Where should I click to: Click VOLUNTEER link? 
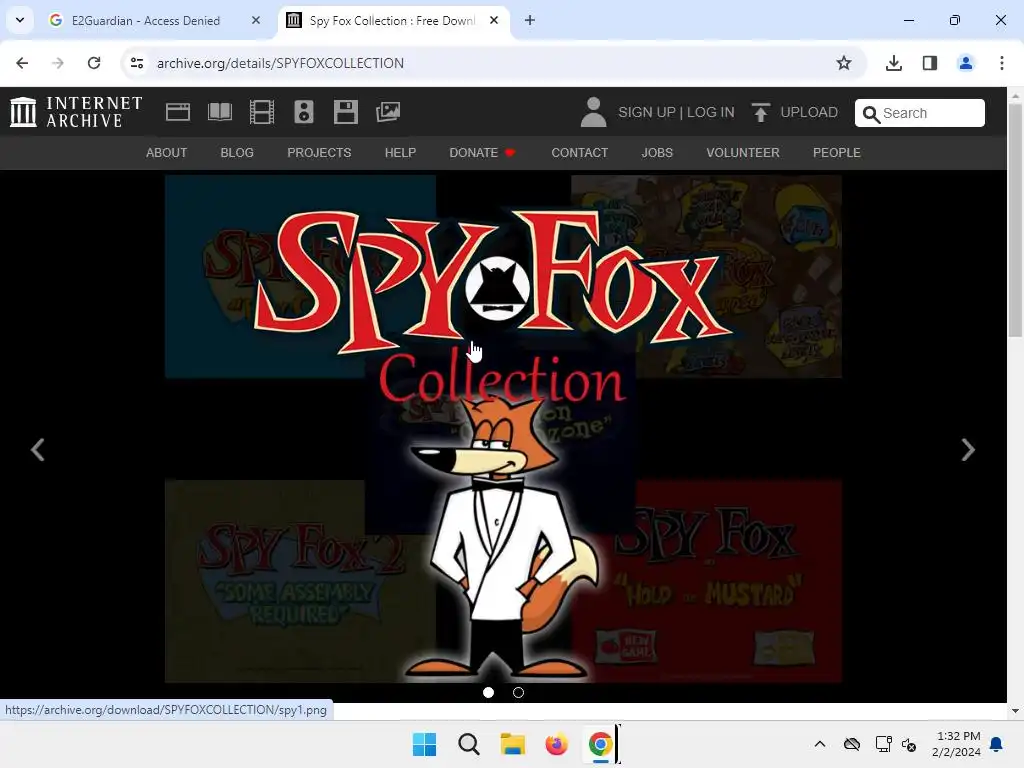[x=743, y=153]
